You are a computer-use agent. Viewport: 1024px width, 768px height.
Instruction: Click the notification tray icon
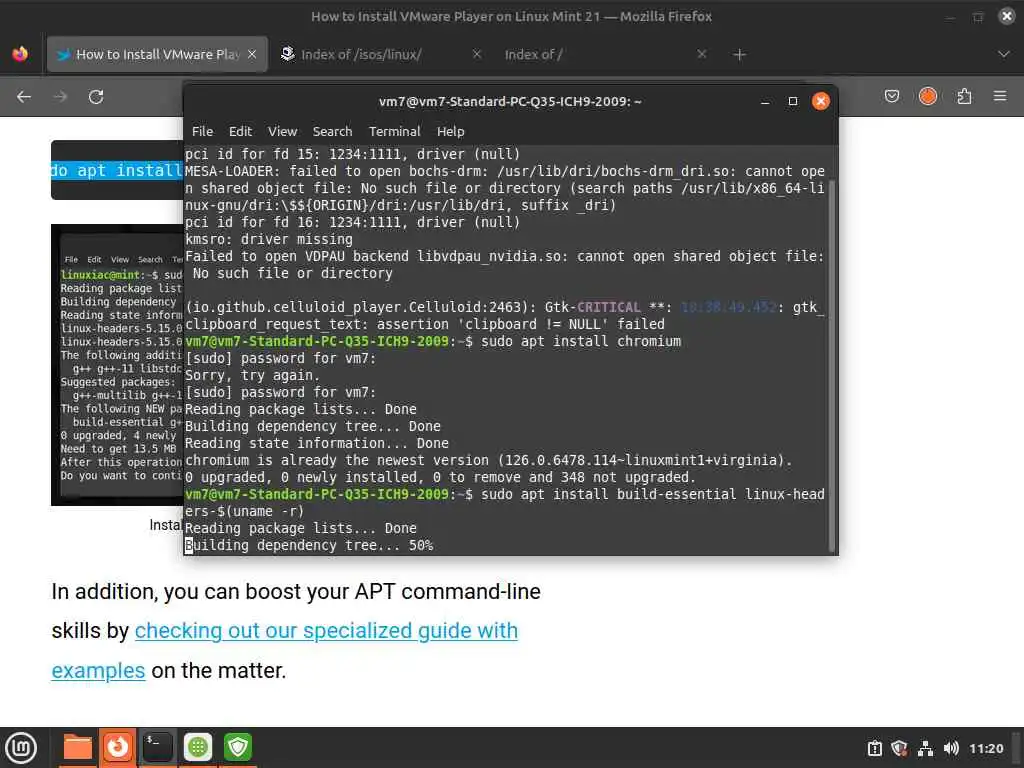pos(874,748)
